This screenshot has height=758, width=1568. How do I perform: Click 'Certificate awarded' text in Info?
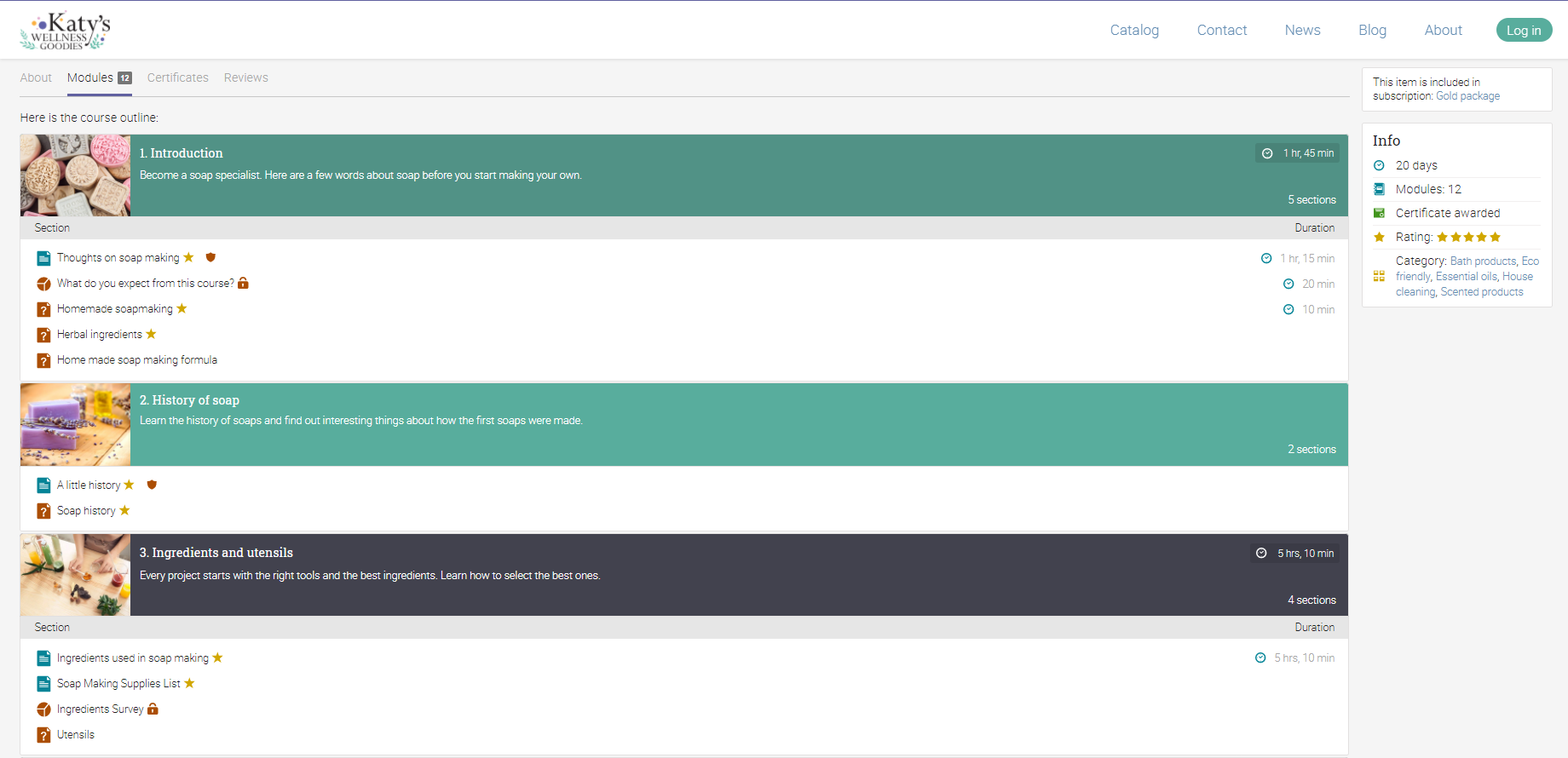click(x=1448, y=213)
